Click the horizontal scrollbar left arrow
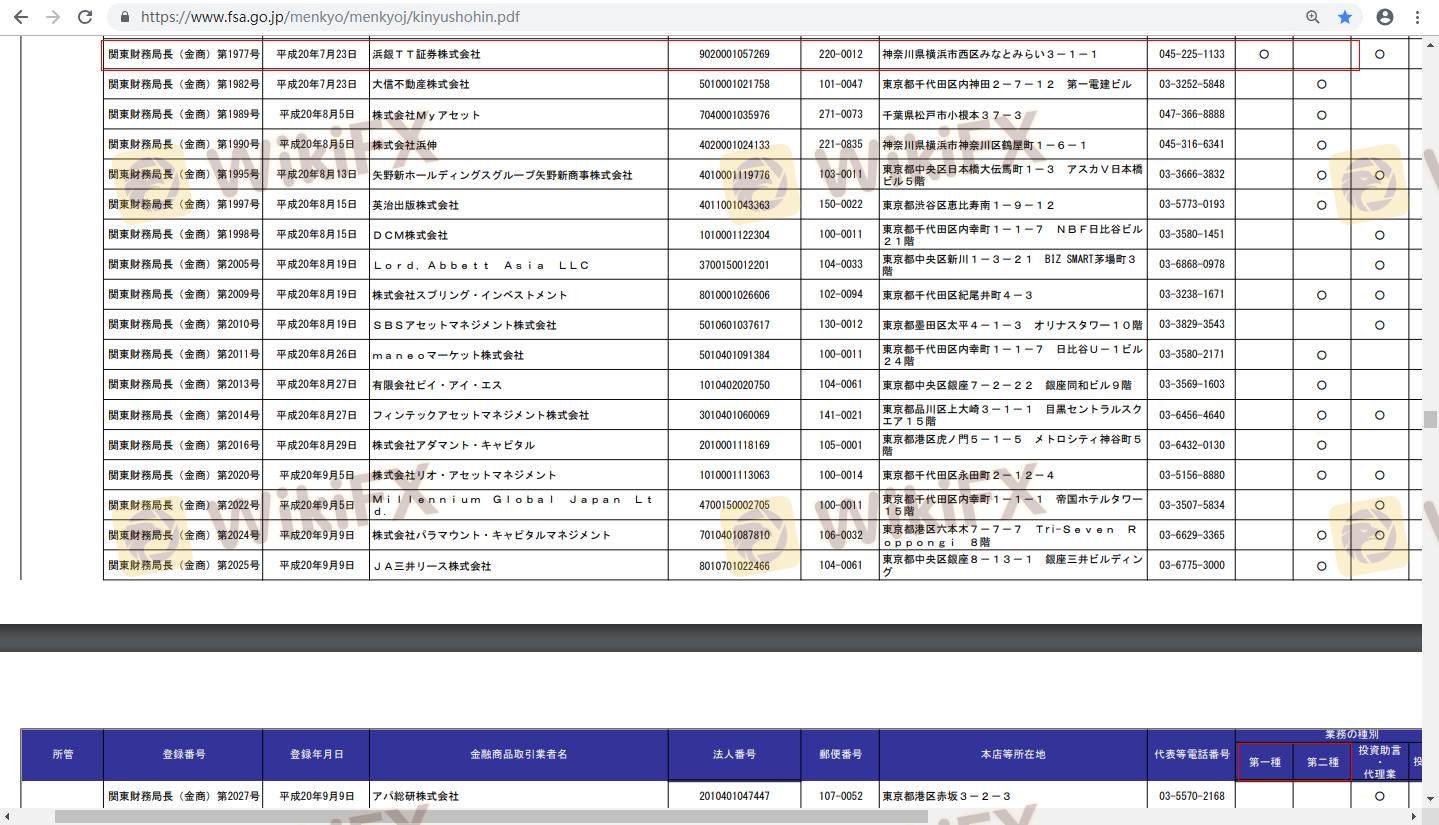The width and height of the screenshot is (1439, 825). point(9,817)
